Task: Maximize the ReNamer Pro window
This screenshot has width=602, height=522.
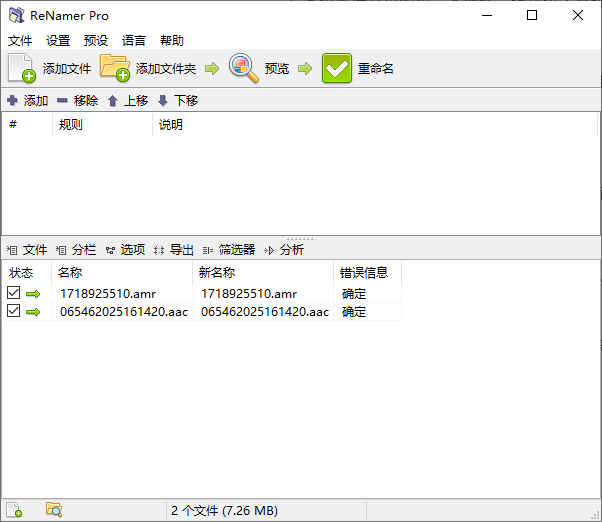Action: (x=532, y=15)
